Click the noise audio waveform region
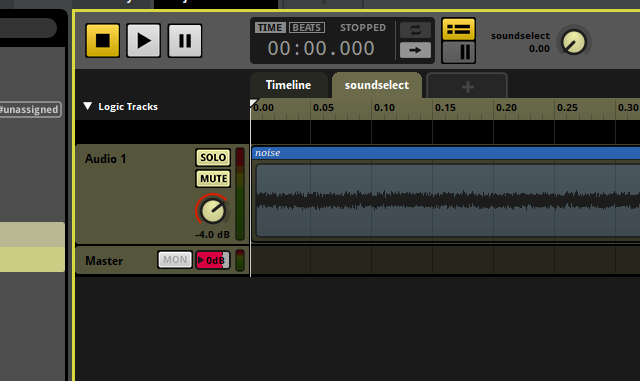Screen dimensions: 640x381 coord(448,201)
